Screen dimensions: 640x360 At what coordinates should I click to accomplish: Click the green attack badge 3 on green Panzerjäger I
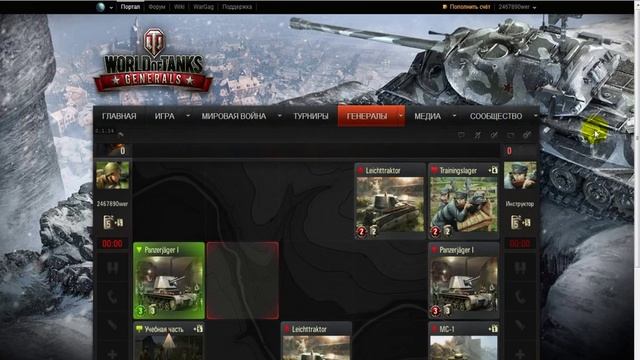coord(140,311)
